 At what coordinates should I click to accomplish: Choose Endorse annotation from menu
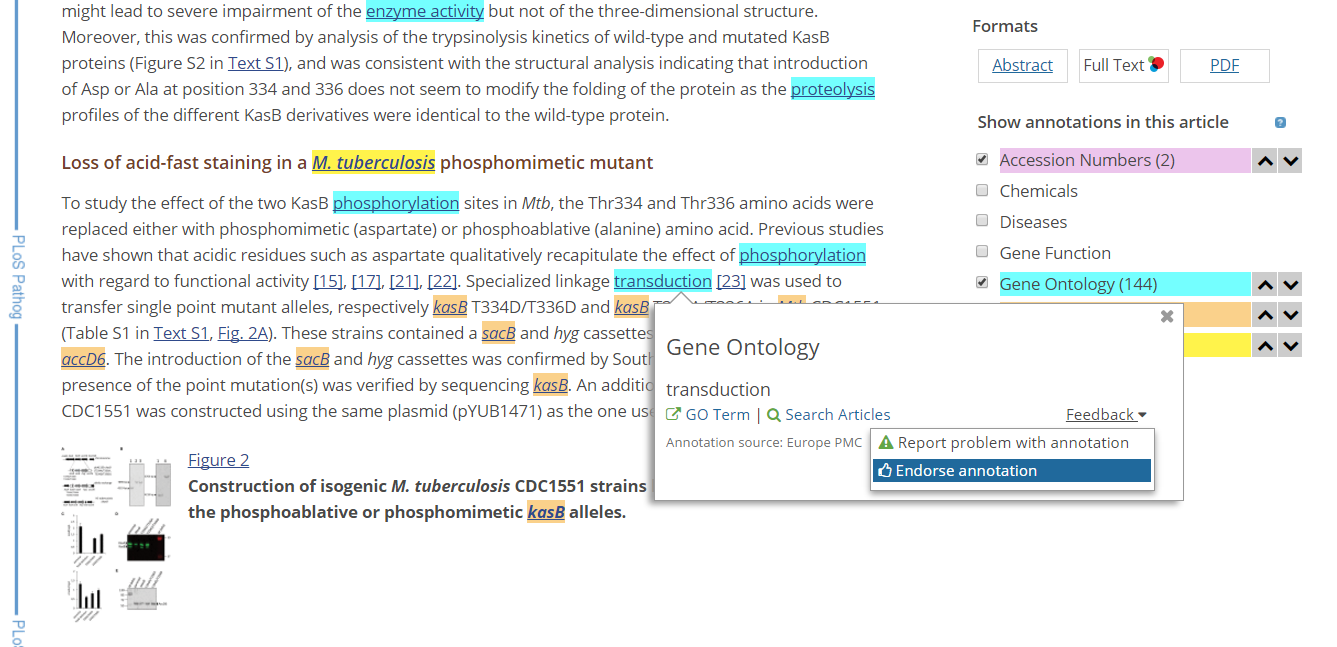1012,471
